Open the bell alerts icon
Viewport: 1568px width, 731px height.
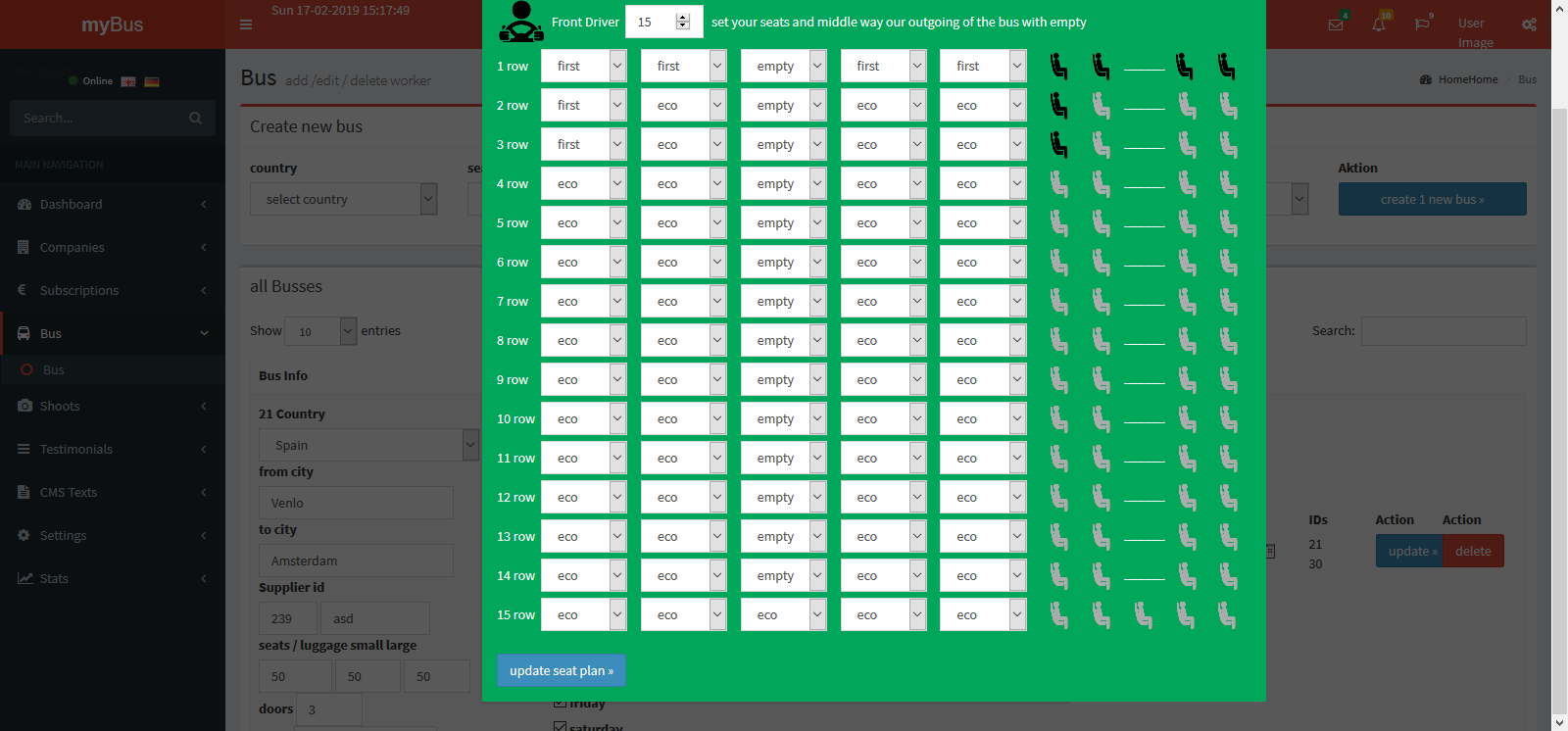1379,24
